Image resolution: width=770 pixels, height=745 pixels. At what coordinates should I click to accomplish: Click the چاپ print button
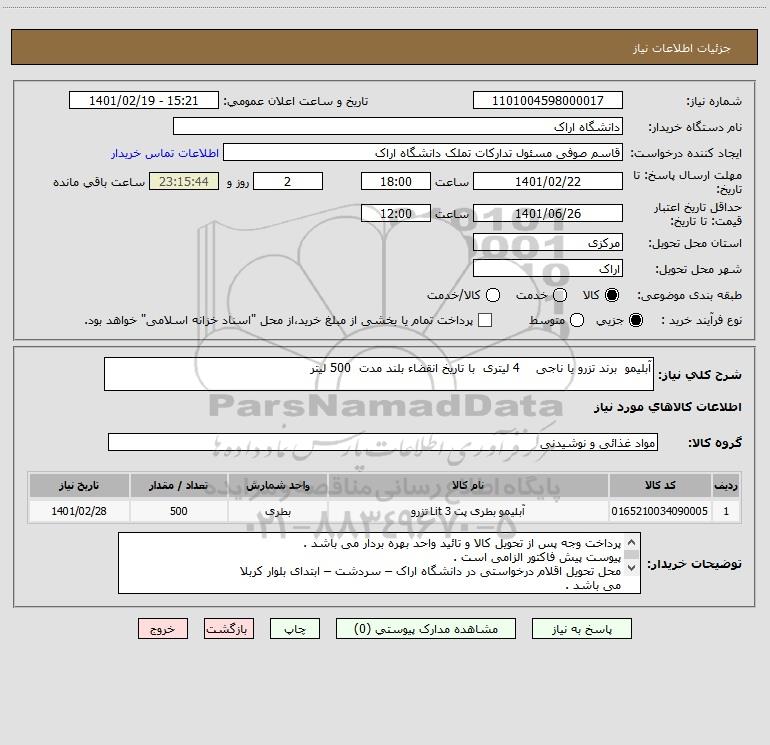295,629
